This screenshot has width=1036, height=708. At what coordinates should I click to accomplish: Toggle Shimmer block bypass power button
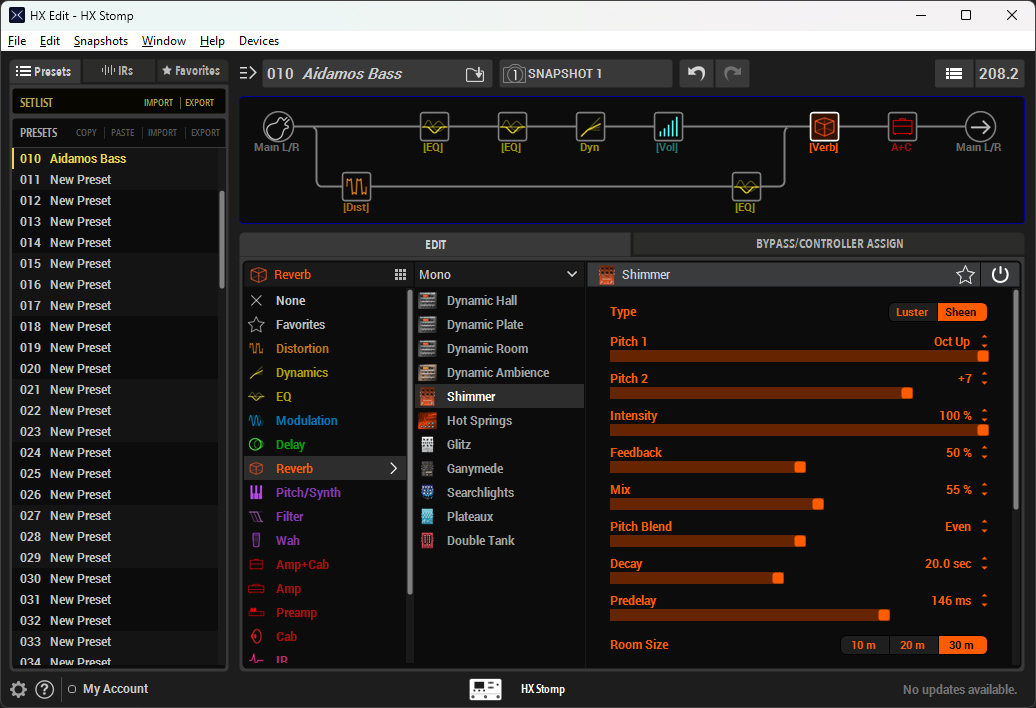(1000, 275)
